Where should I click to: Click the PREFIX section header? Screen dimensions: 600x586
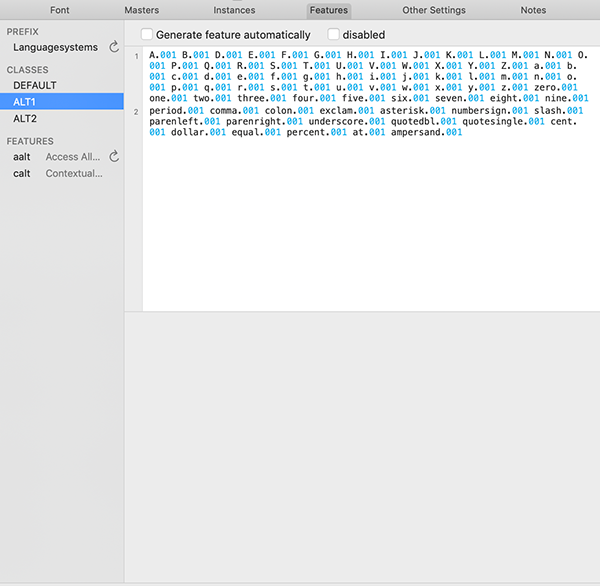point(23,31)
